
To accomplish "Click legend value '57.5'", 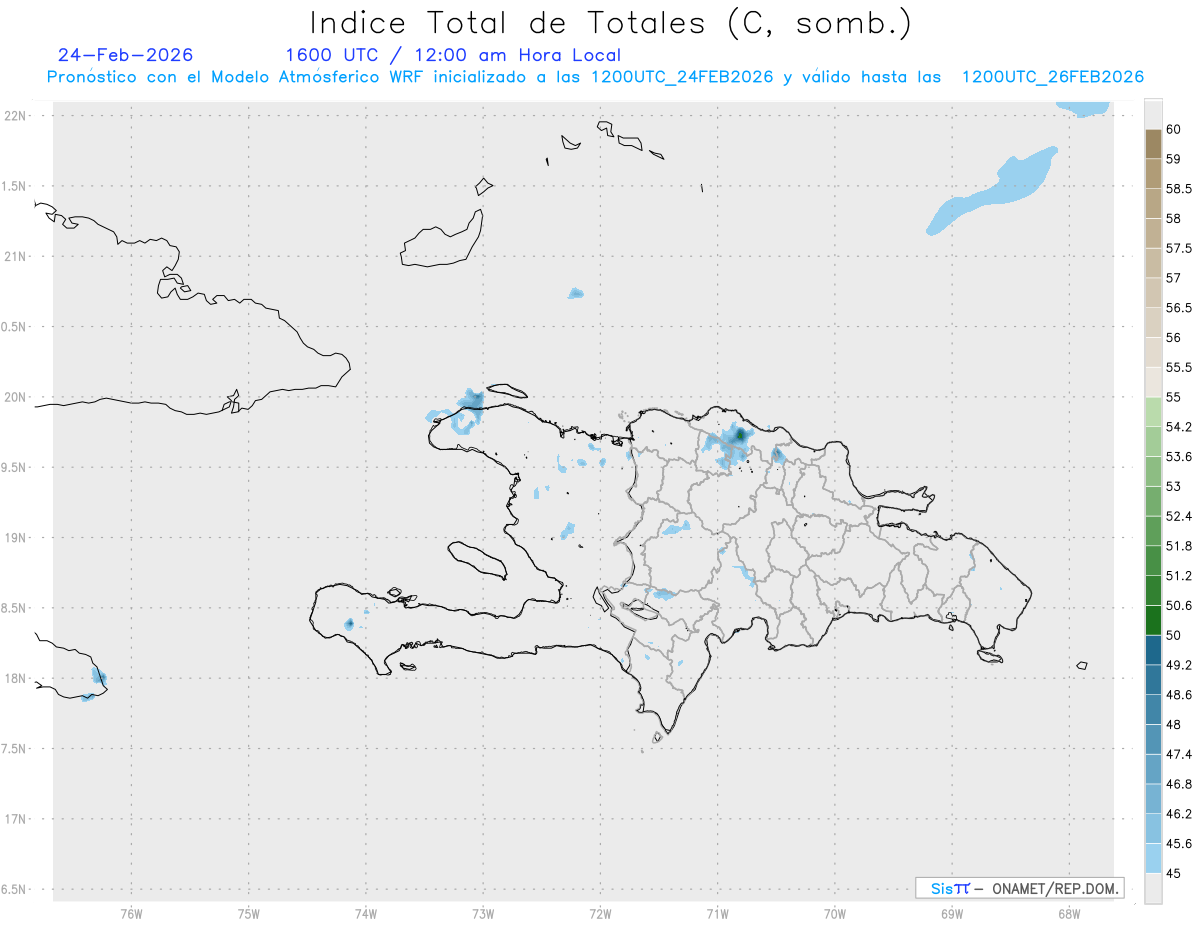I will click(x=1179, y=248).
